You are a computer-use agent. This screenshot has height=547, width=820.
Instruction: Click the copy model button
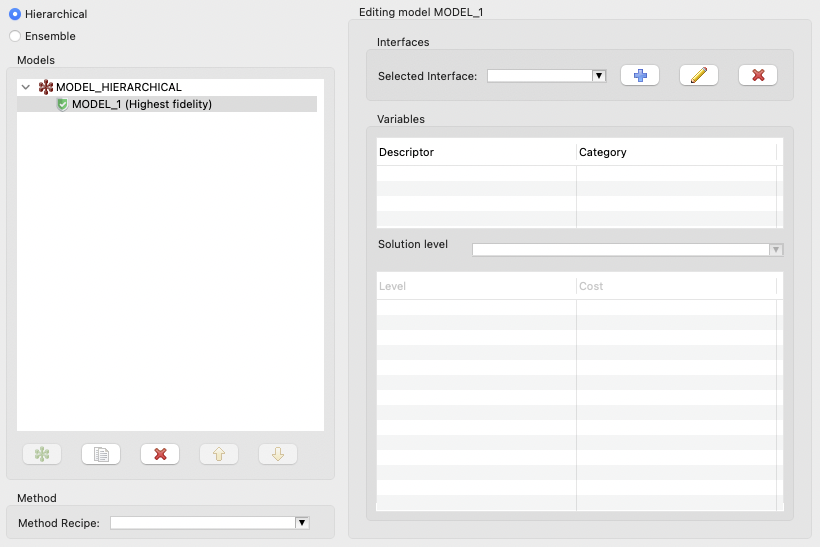tap(101, 454)
